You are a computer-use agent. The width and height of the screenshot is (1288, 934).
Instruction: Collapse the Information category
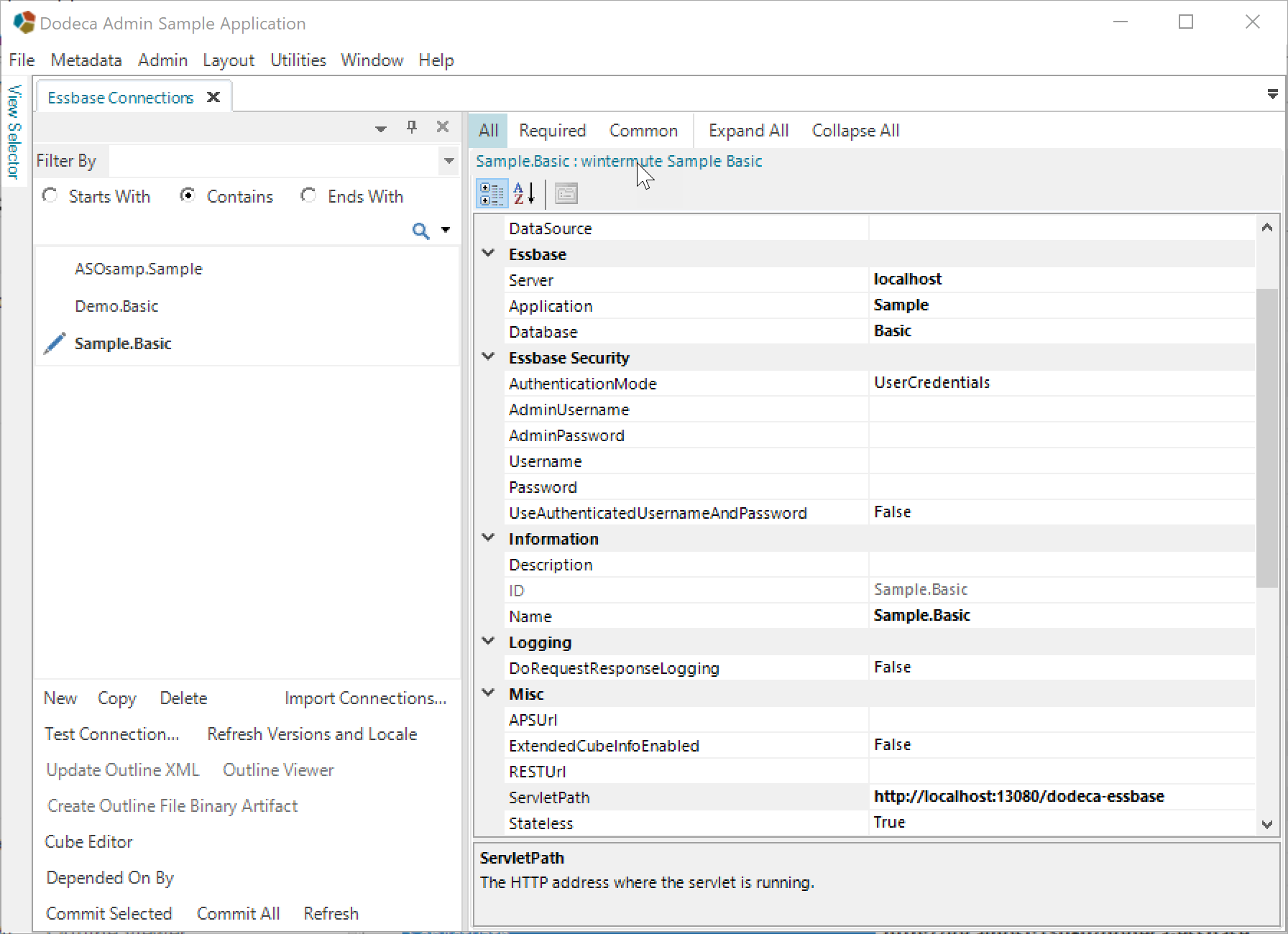[488, 538]
